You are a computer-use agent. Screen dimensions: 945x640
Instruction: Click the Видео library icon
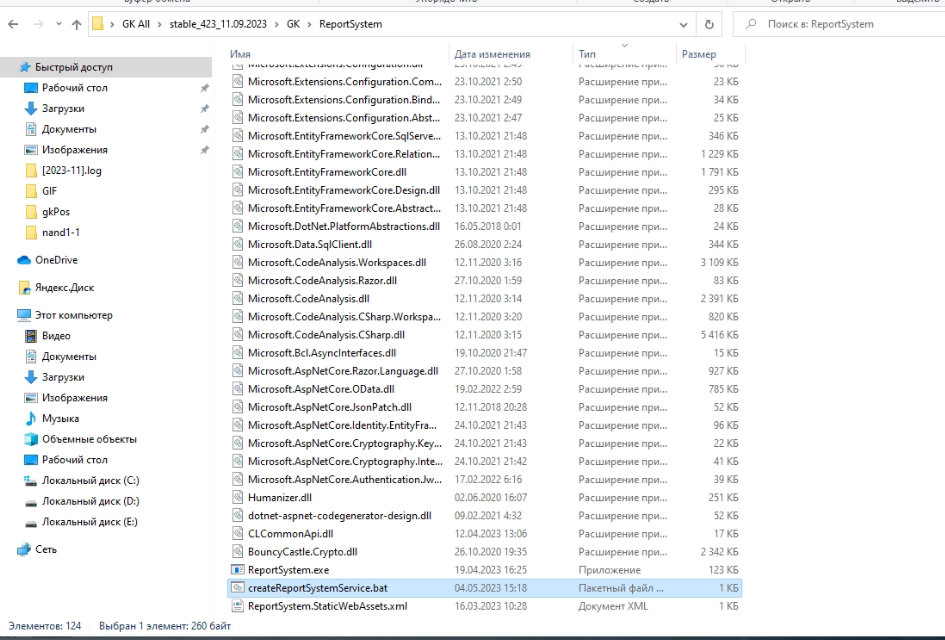click(x=31, y=336)
